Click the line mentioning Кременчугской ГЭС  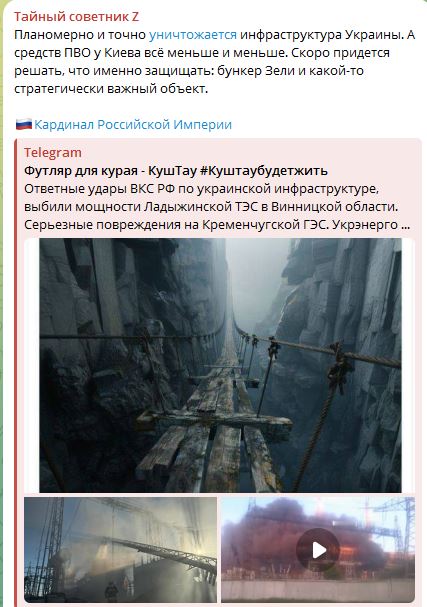(217, 225)
